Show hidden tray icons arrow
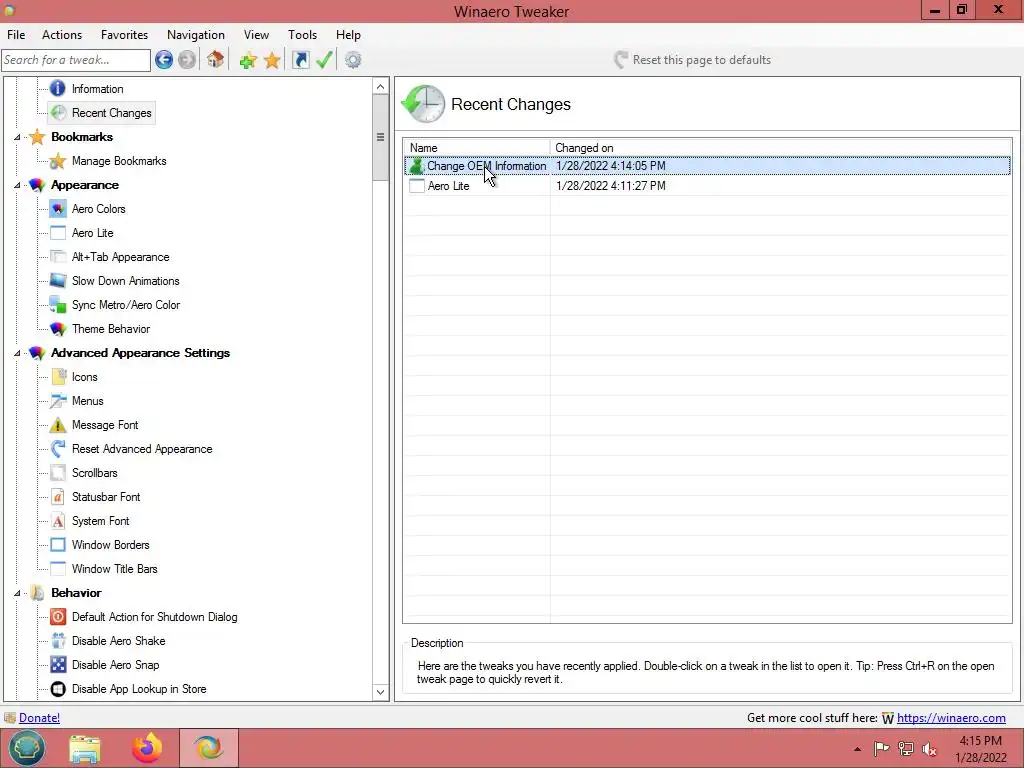The height and width of the screenshot is (768, 1024). click(x=857, y=749)
